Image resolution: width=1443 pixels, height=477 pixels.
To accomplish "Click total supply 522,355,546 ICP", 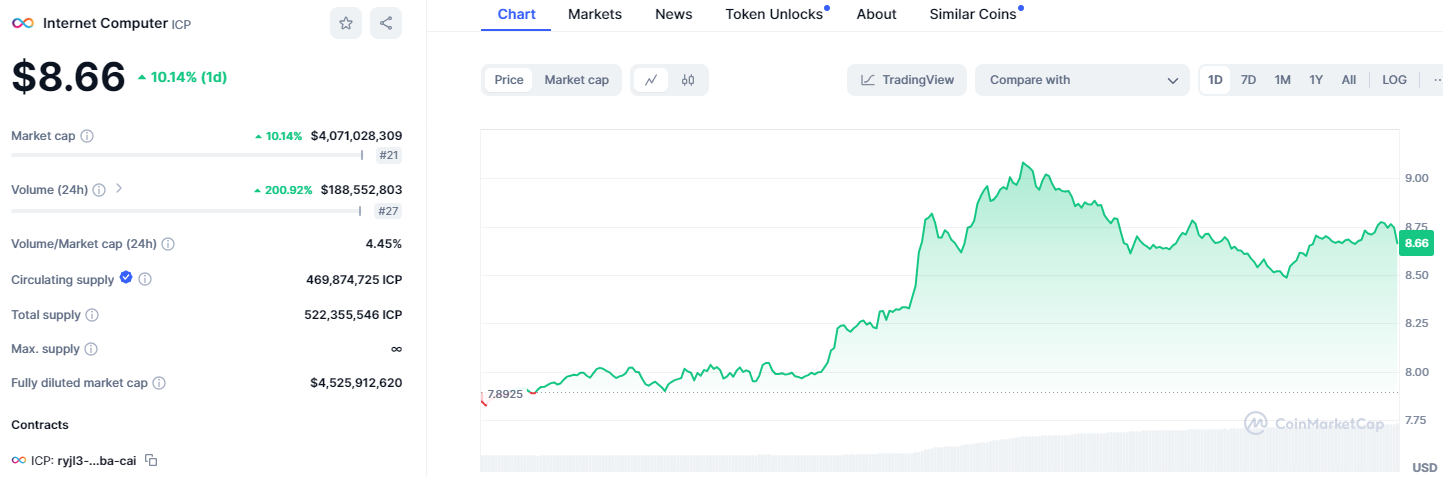I will click(x=353, y=315).
